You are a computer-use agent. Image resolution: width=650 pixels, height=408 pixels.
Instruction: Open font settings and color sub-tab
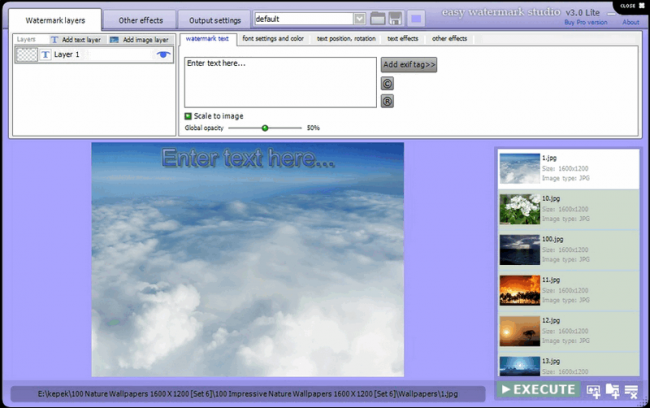pos(273,39)
